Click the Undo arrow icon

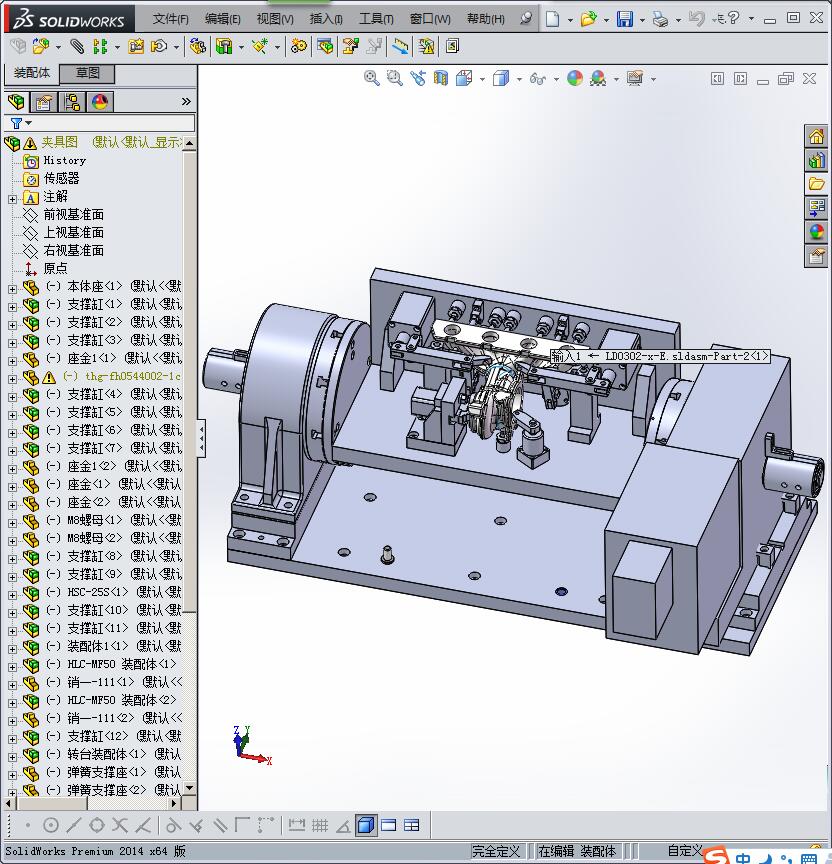coord(696,19)
